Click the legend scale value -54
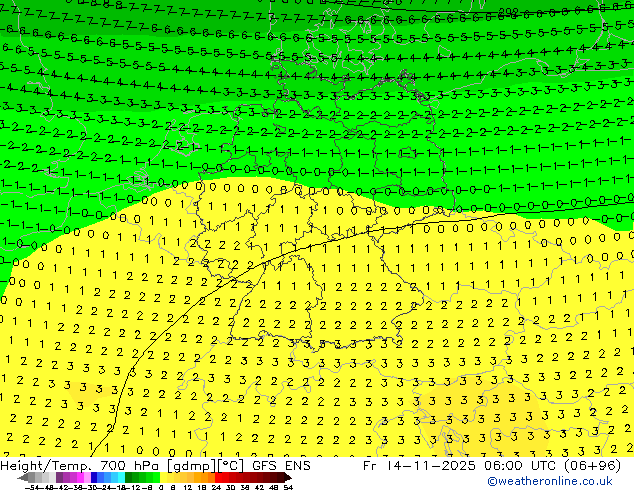The width and height of the screenshot is (634, 490). tap(32, 487)
